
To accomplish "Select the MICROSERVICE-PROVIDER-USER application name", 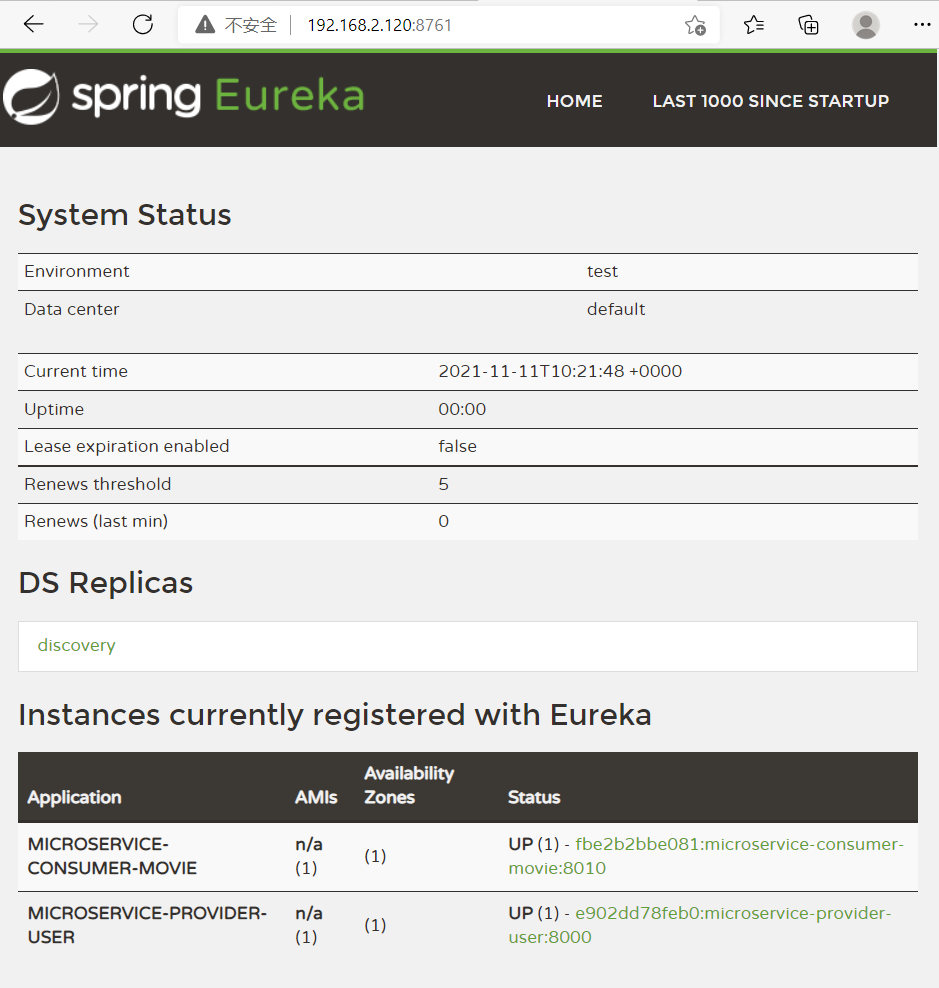I will coord(147,925).
